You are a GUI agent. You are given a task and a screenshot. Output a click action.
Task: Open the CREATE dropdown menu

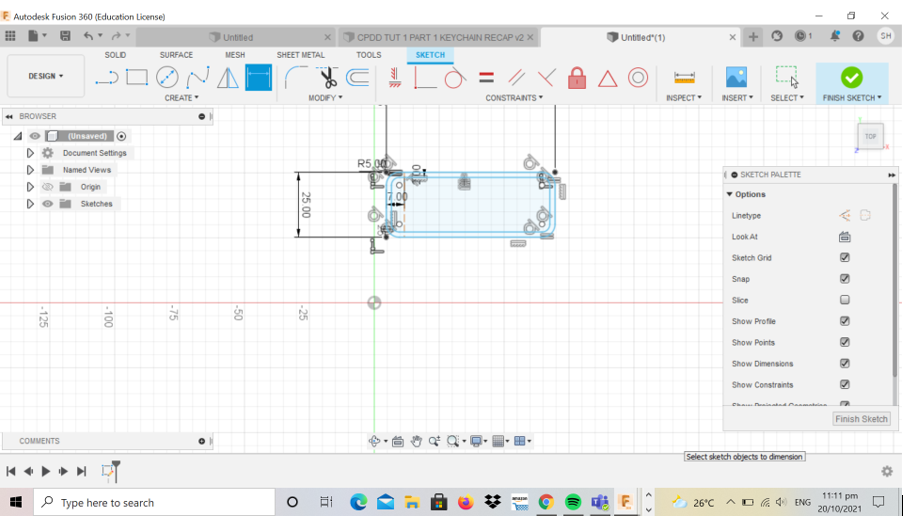click(182, 98)
